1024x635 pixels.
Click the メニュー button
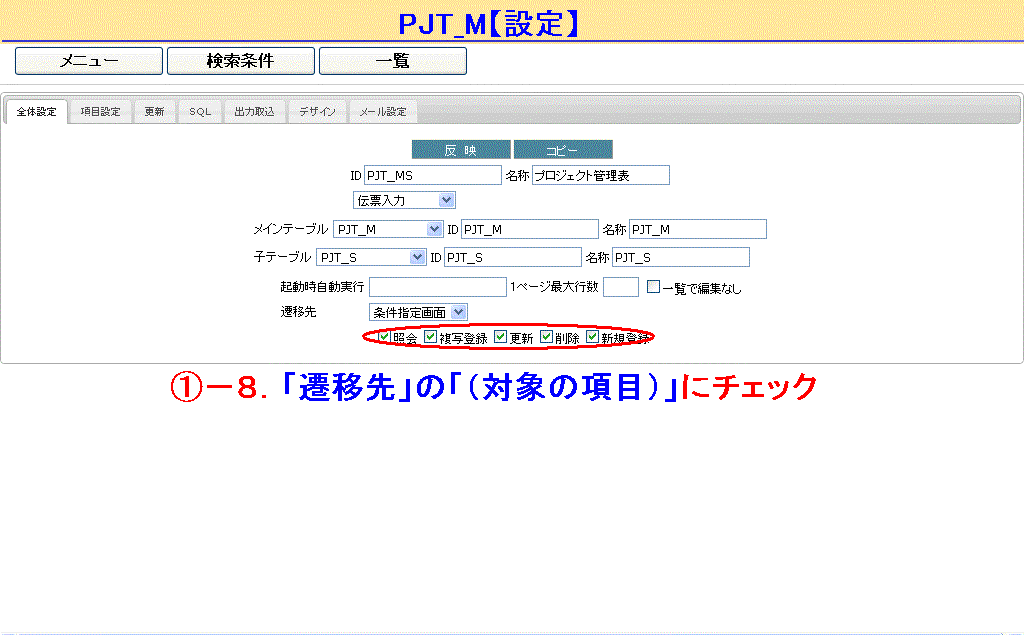89,61
